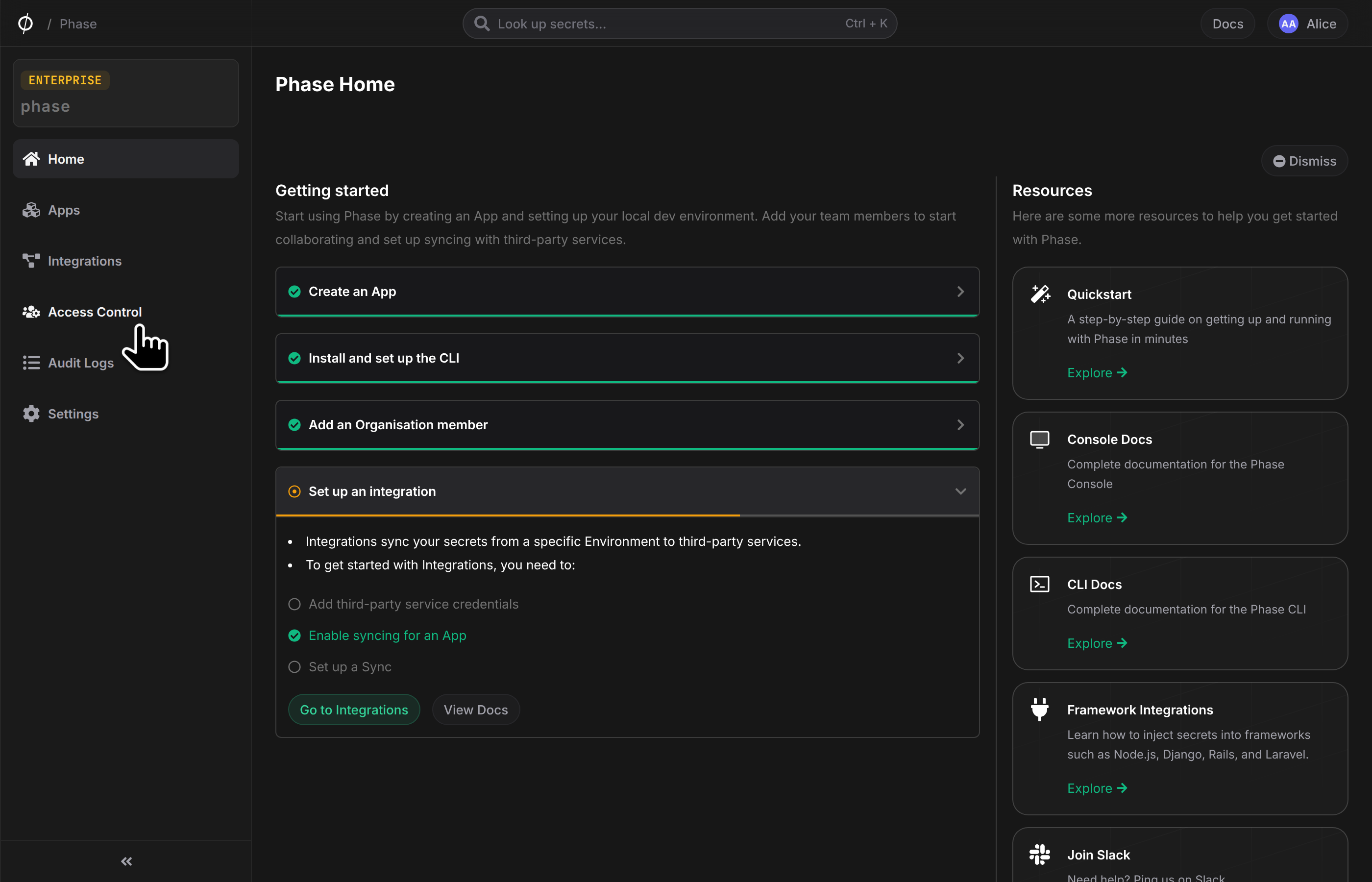Collapse the sidebar with double-chevron icon

pyautogui.click(x=126, y=861)
